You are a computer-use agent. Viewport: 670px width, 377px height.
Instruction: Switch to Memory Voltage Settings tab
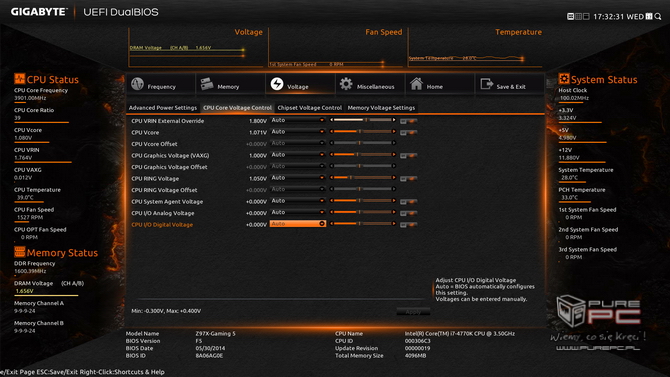381,108
